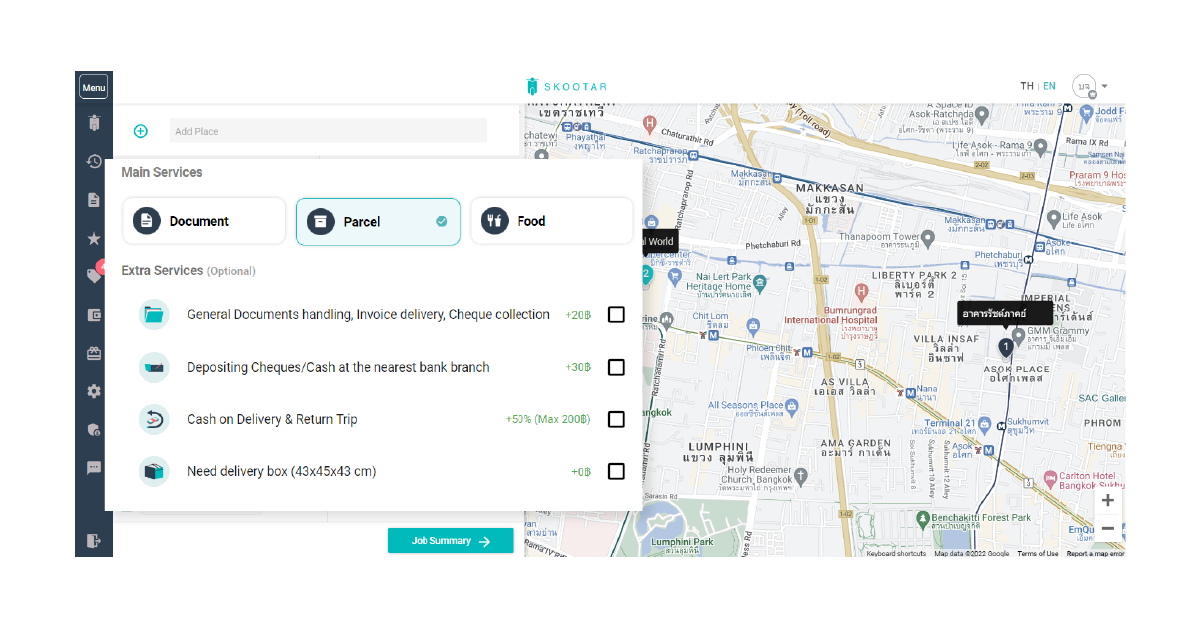Click the logout icon at sidebar bottom
1200x628 pixels.
click(x=94, y=541)
